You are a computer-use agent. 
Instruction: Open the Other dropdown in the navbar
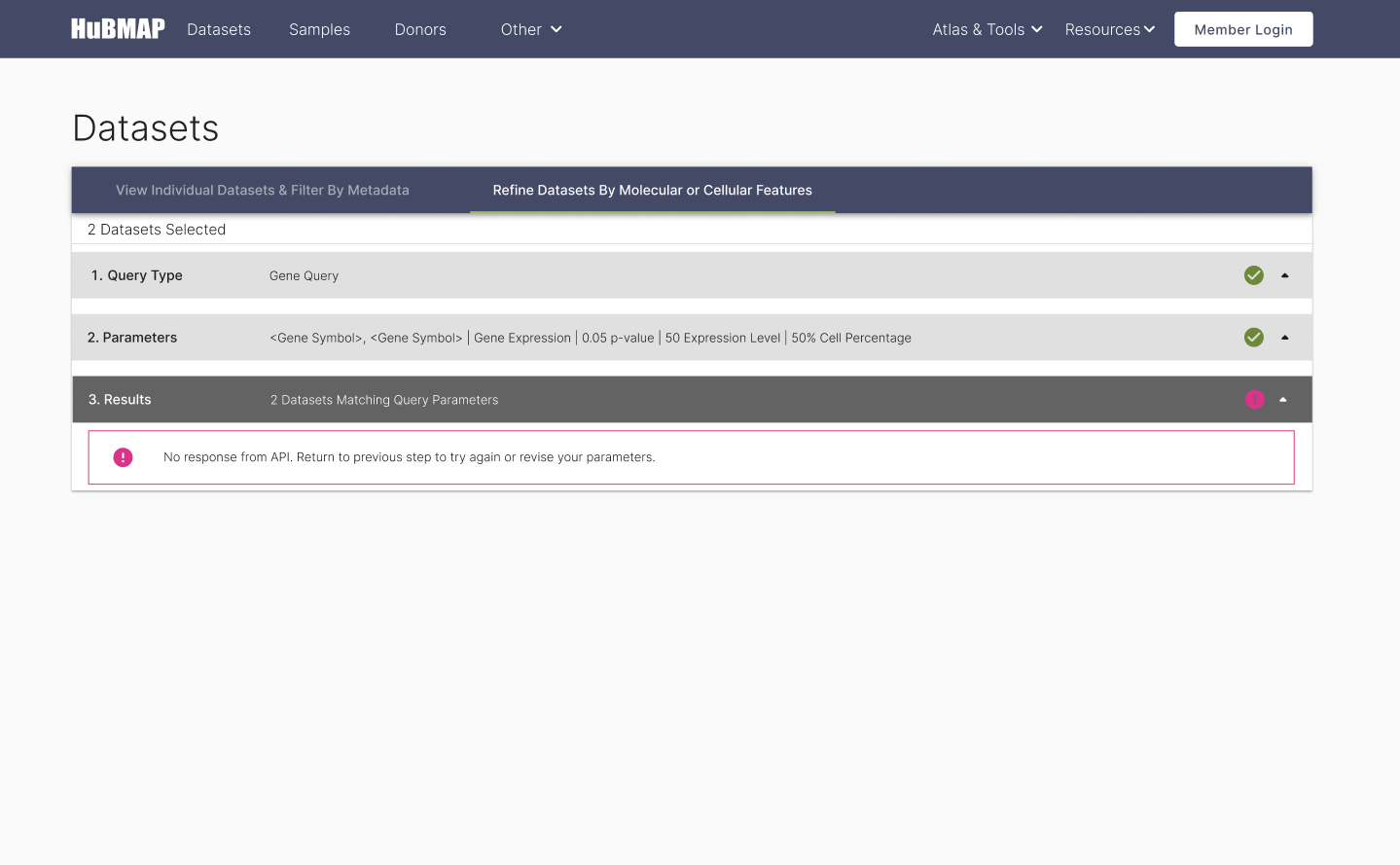[530, 29]
